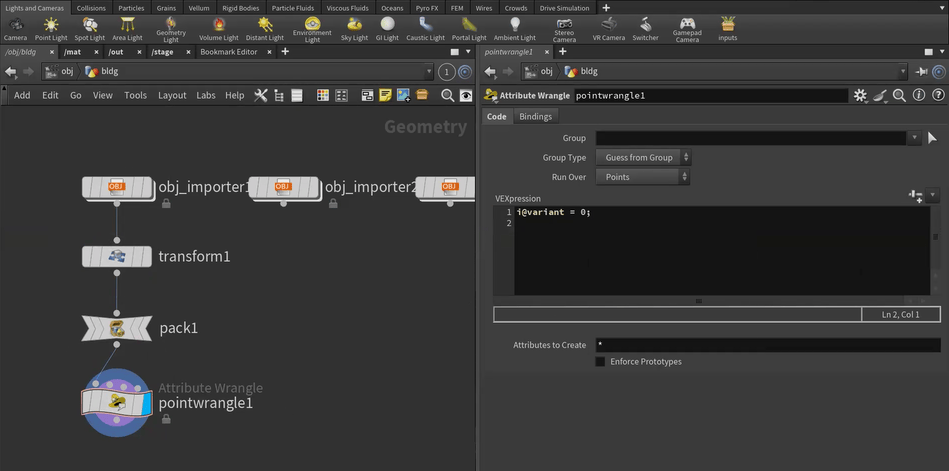949x471 pixels.
Task: Open the parameter gear settings menu
Action: [x=860, y=95]
